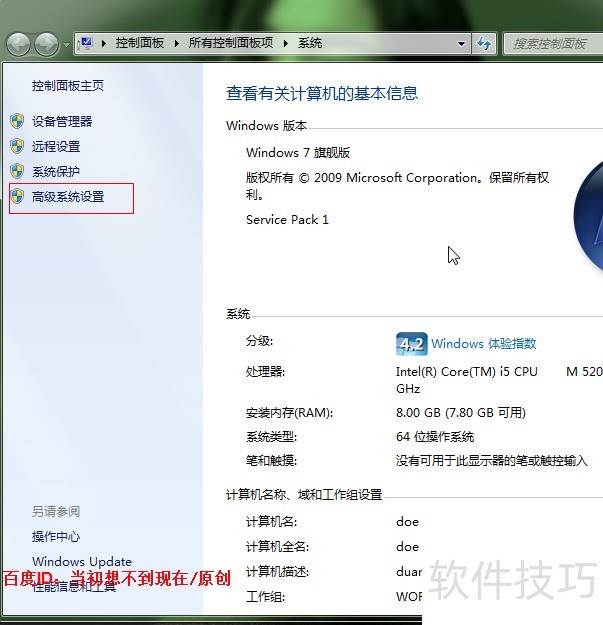Image resolution: width=603 pixels, height=625 pixels.
Task: Select 所有控制面板项 breadcrumb
Action: click(x=231, y=43)
